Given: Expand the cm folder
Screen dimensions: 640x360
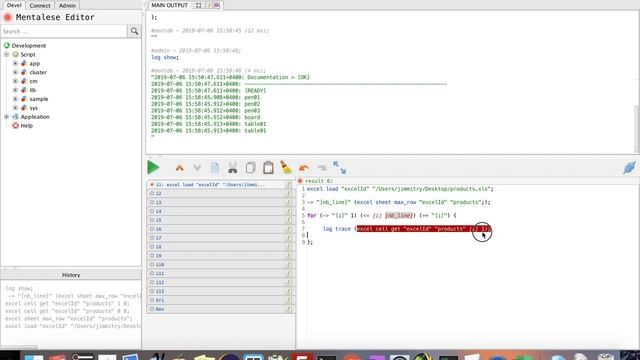Looking at the screenshot, I should (16, 81).
